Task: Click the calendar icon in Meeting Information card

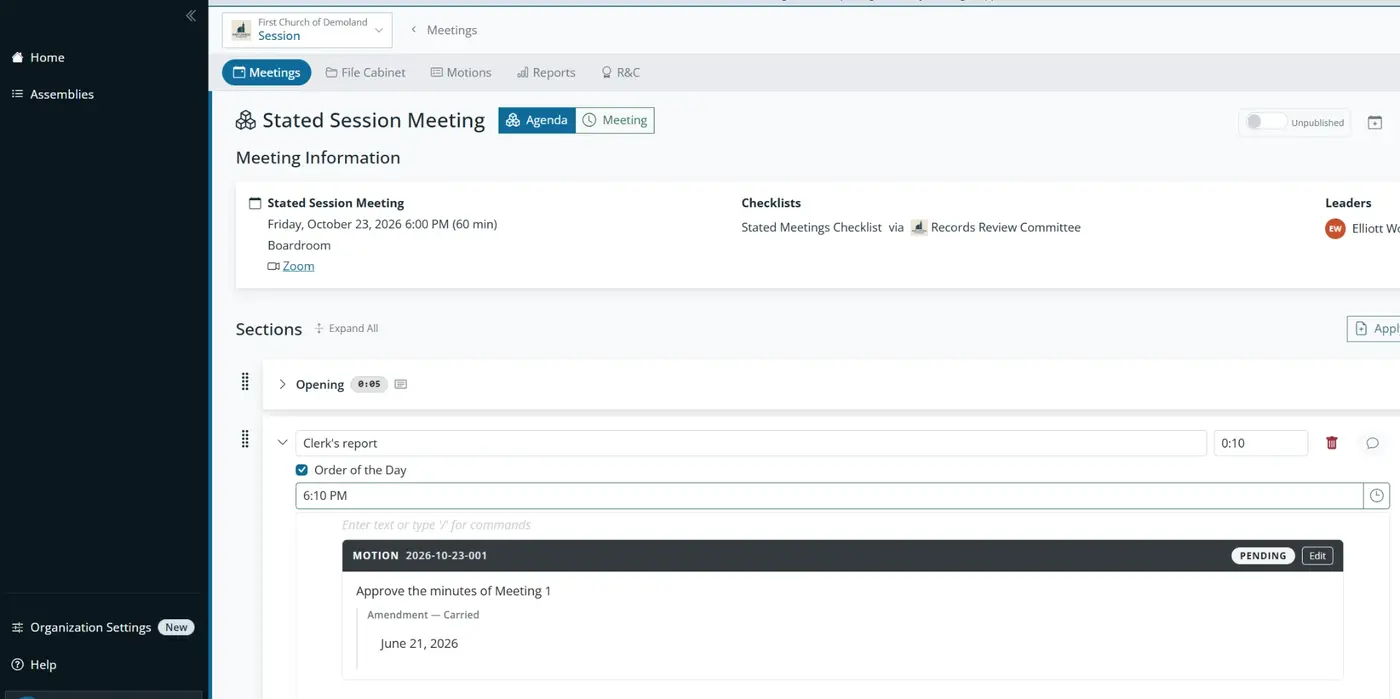Action: pos(255,203)
